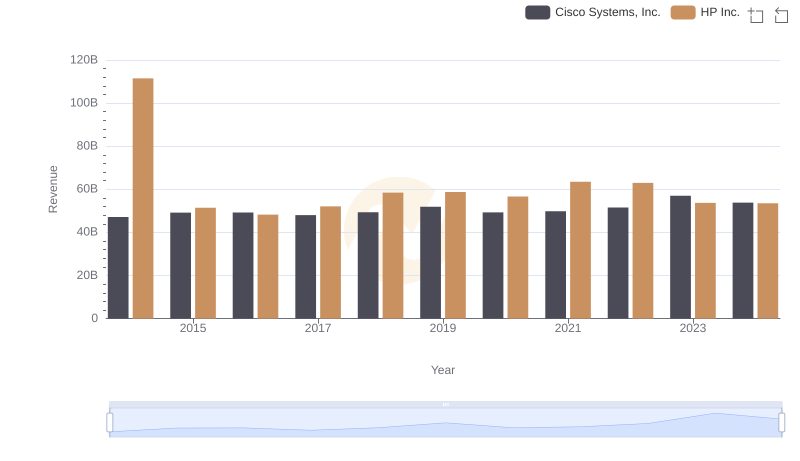The image size is (800, 461).
Task: Select the Cisco bar for 2023
Action: click(681, 257)
